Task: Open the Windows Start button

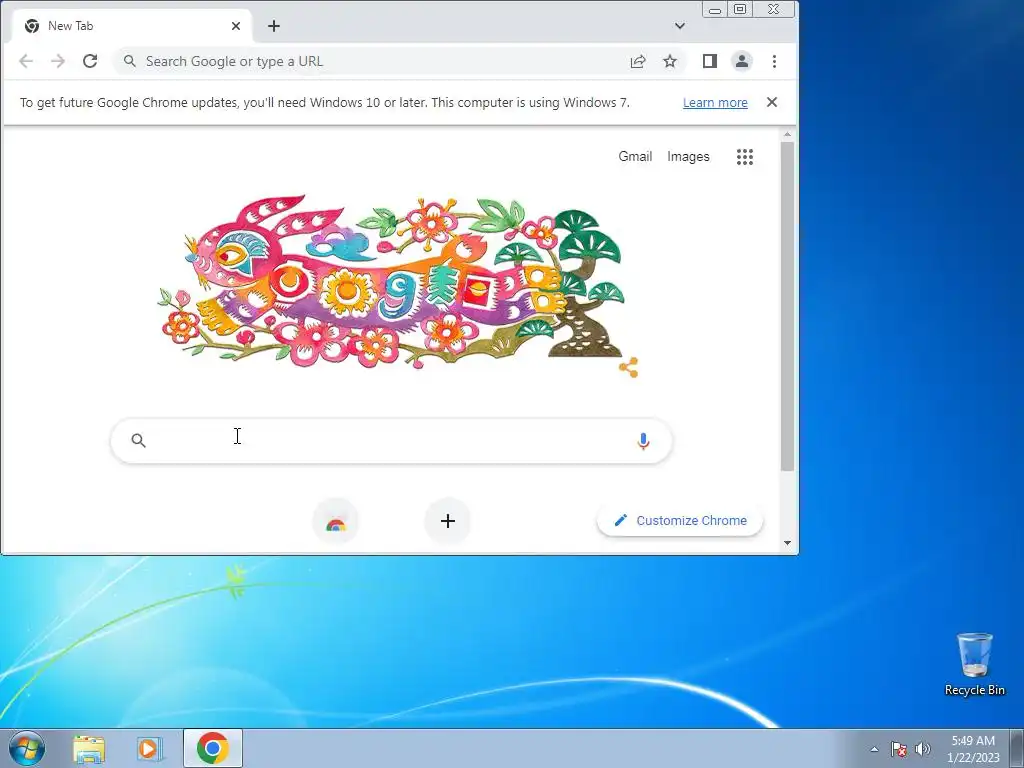Action: (x=27, y=748)
